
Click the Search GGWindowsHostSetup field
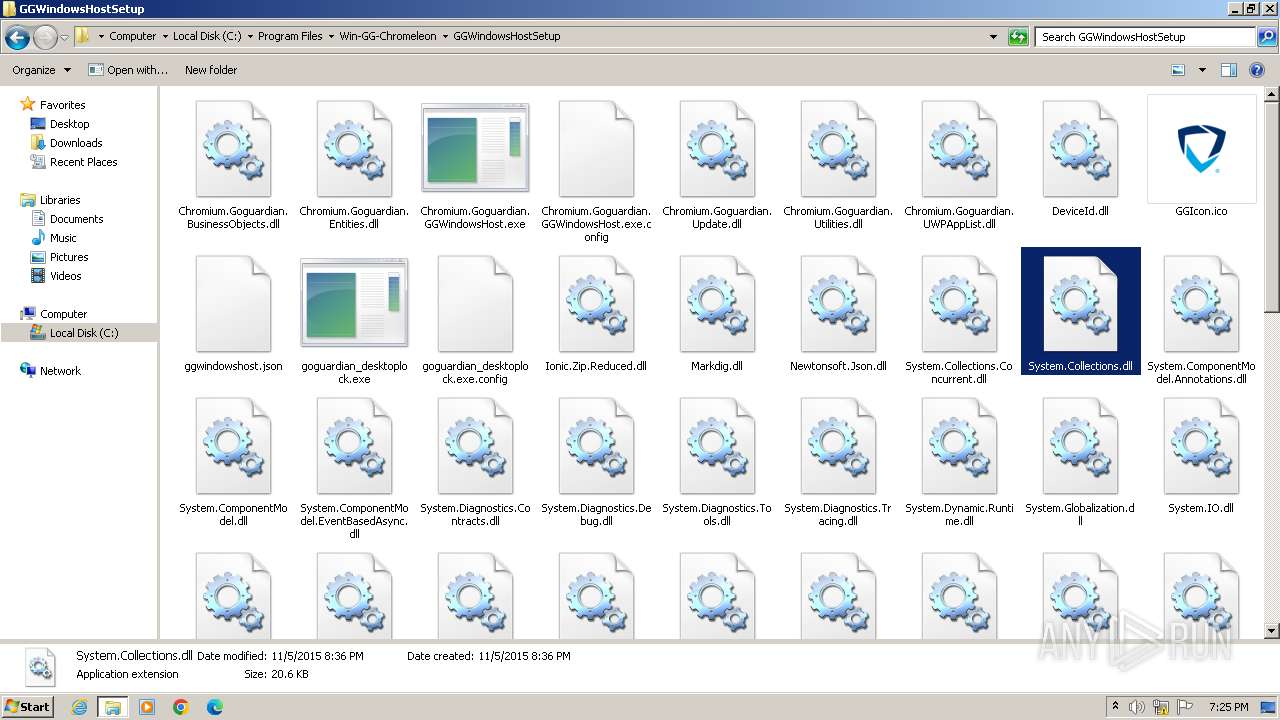(x=1146, y=37)
